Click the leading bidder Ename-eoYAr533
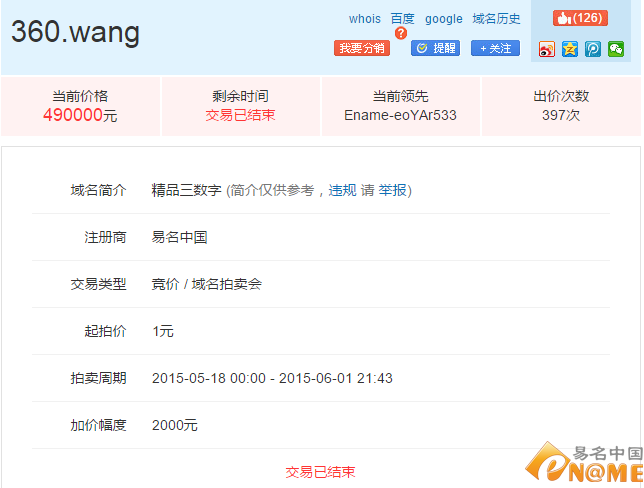The width and height of the screenshot is (644, 488). tap(400, 115)
